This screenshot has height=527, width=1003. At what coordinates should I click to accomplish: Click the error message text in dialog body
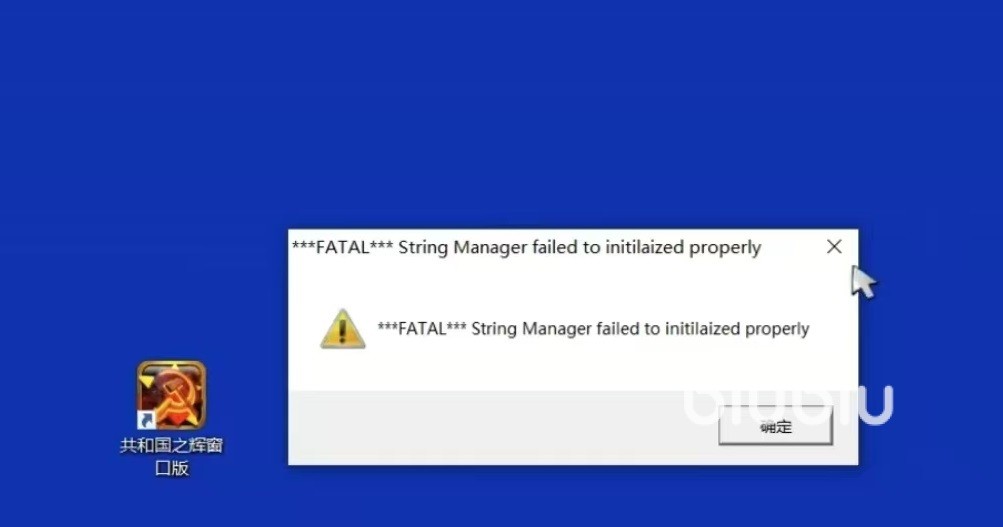tap(593, 328)
